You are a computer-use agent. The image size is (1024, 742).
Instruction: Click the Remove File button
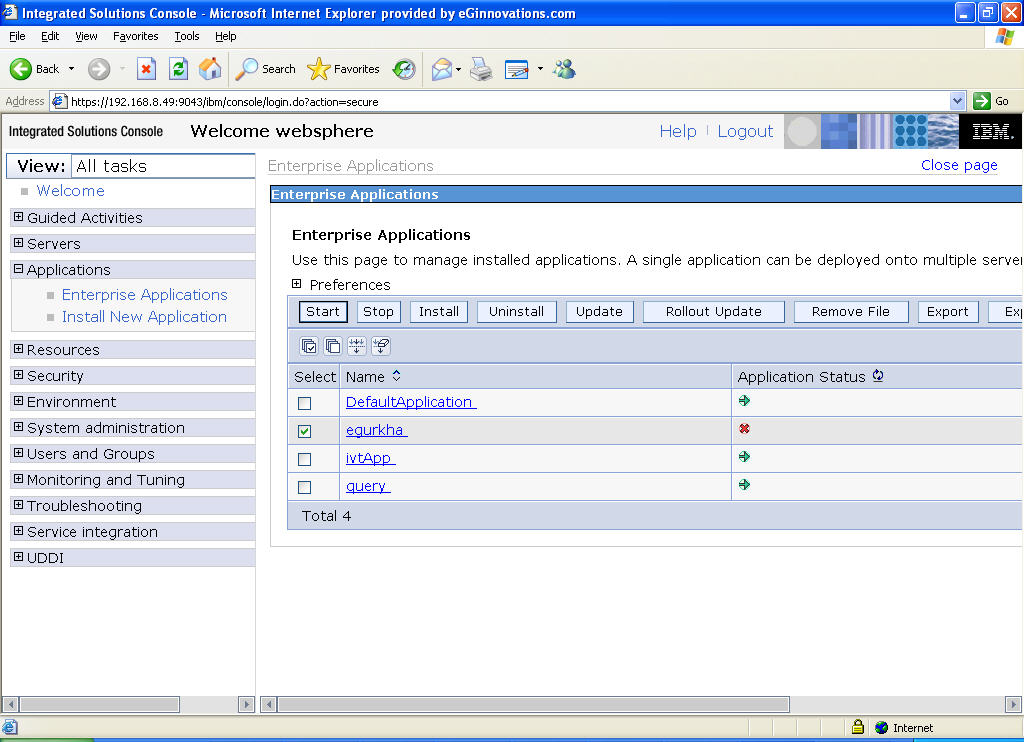[851, 312]
